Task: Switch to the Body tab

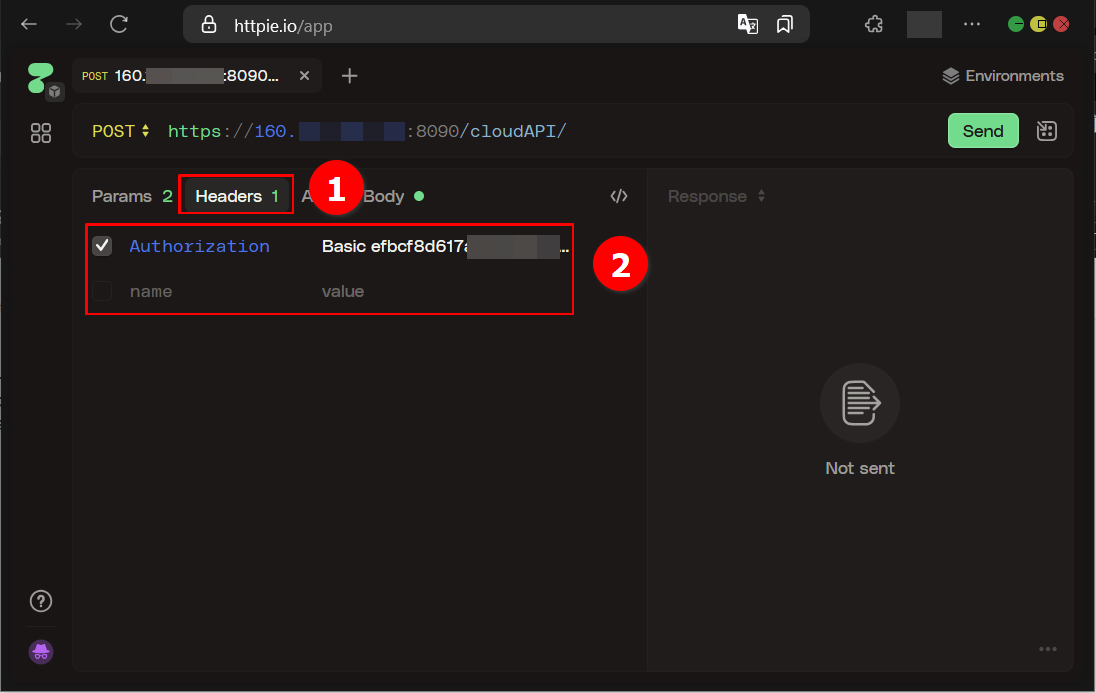Action: point(393,196)
